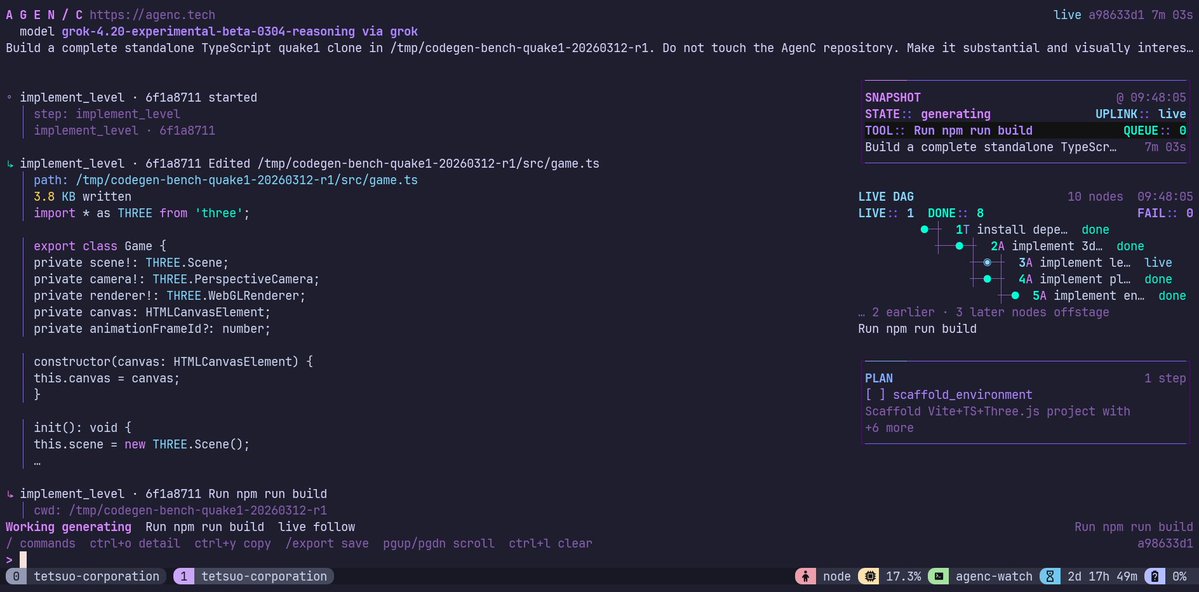The image size is (1199, 592).
Task: Click the '3.8 KB written' line
Action: coord(83,197)
